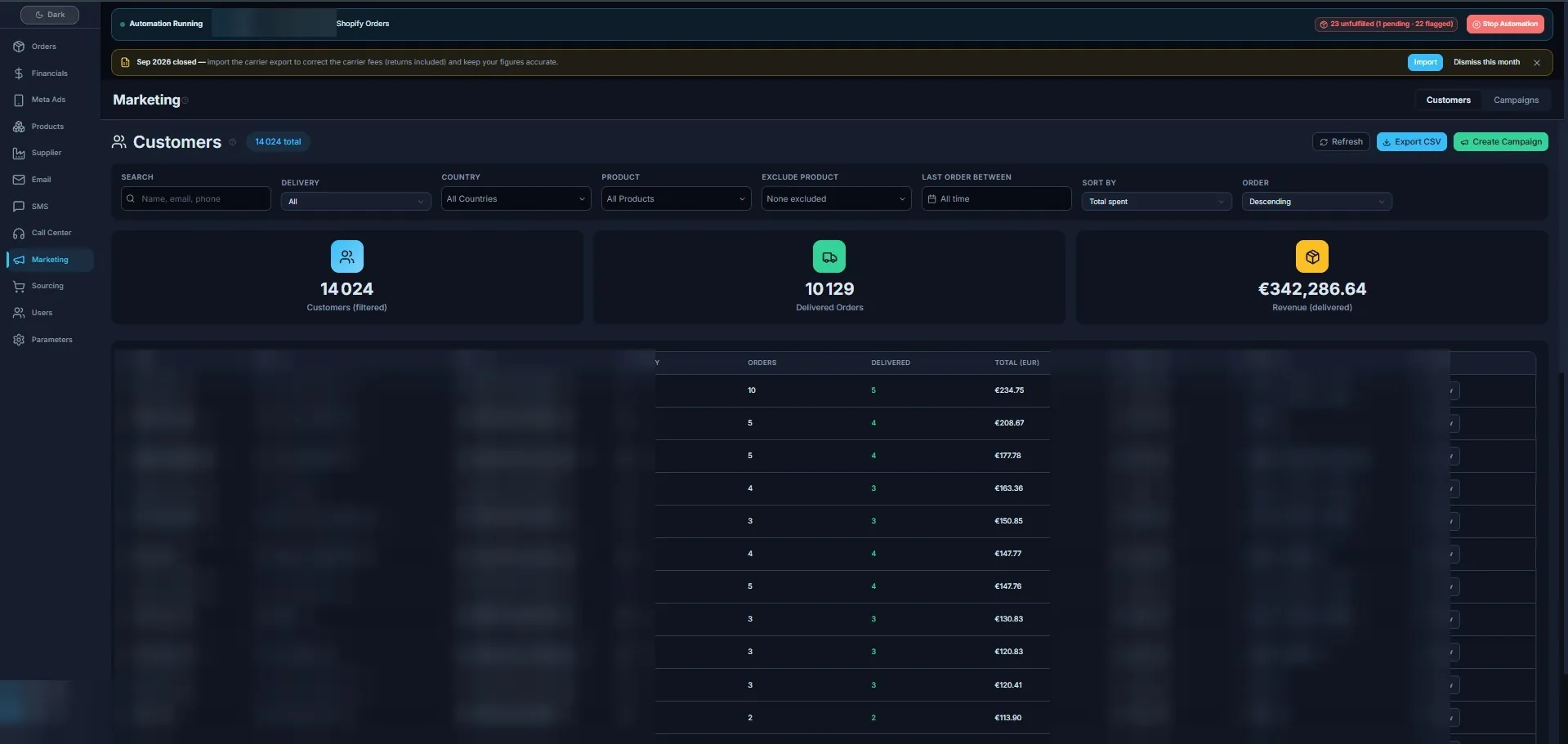Open the All Countries dropdown
The width and height of the screenshot is (1568, 744).
point(516,198)
